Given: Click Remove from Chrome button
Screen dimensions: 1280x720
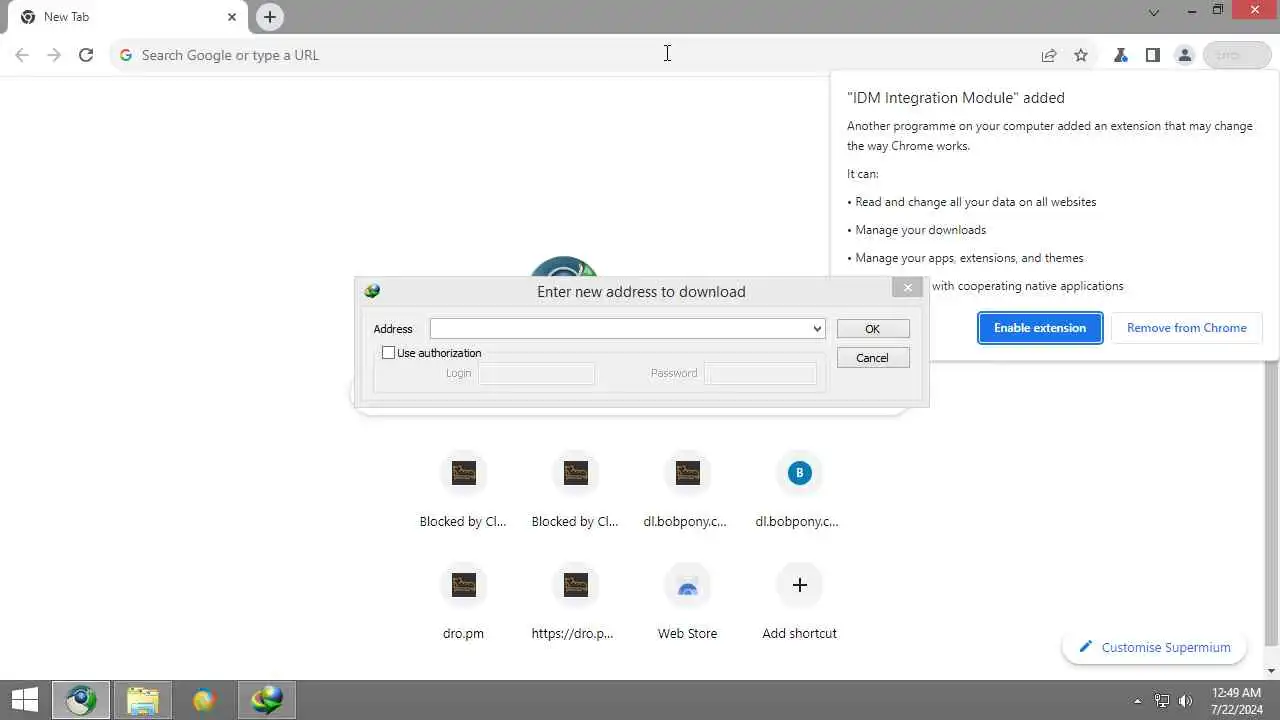Looking at the screenshot, I should point(1186,328).
